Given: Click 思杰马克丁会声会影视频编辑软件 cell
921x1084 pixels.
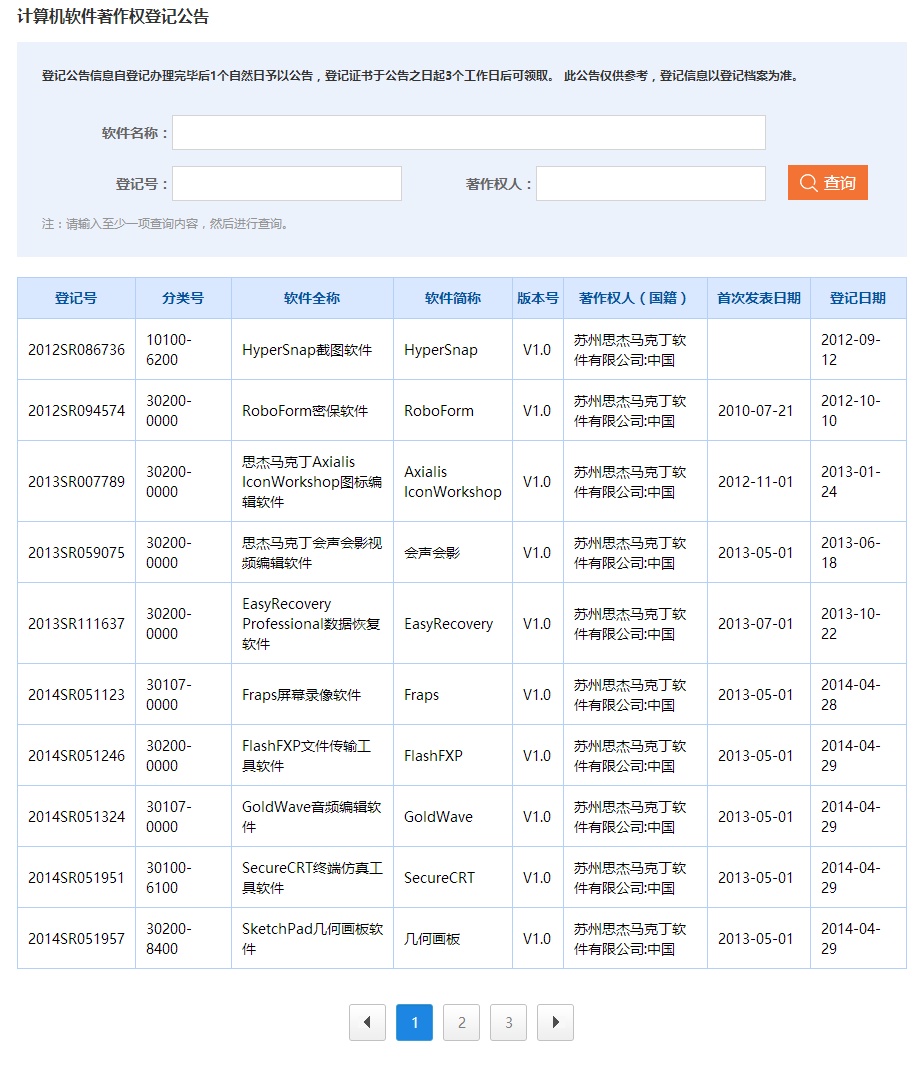Looking at the screenshot, I should tap(312, 553).
